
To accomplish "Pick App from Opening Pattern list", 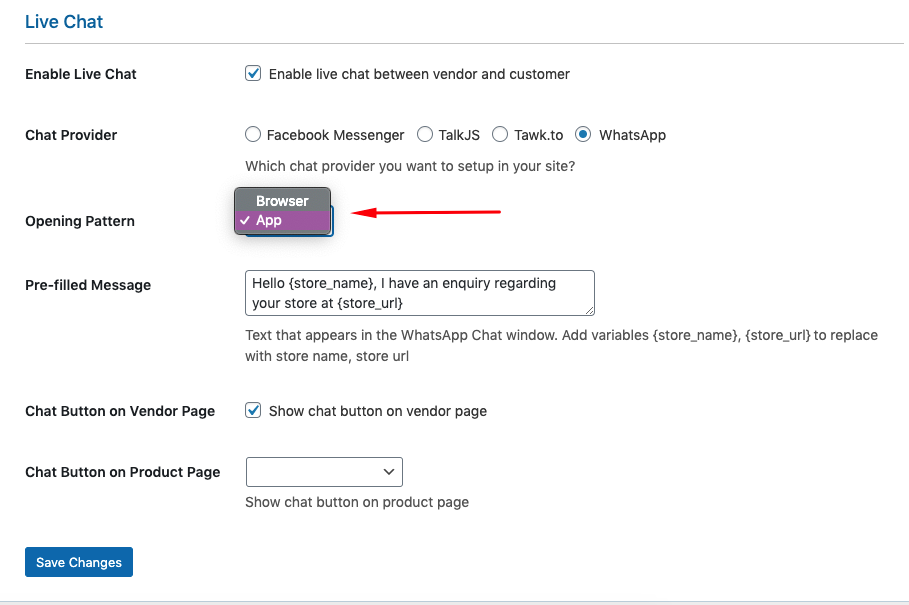I will click(x=282, y=220).
